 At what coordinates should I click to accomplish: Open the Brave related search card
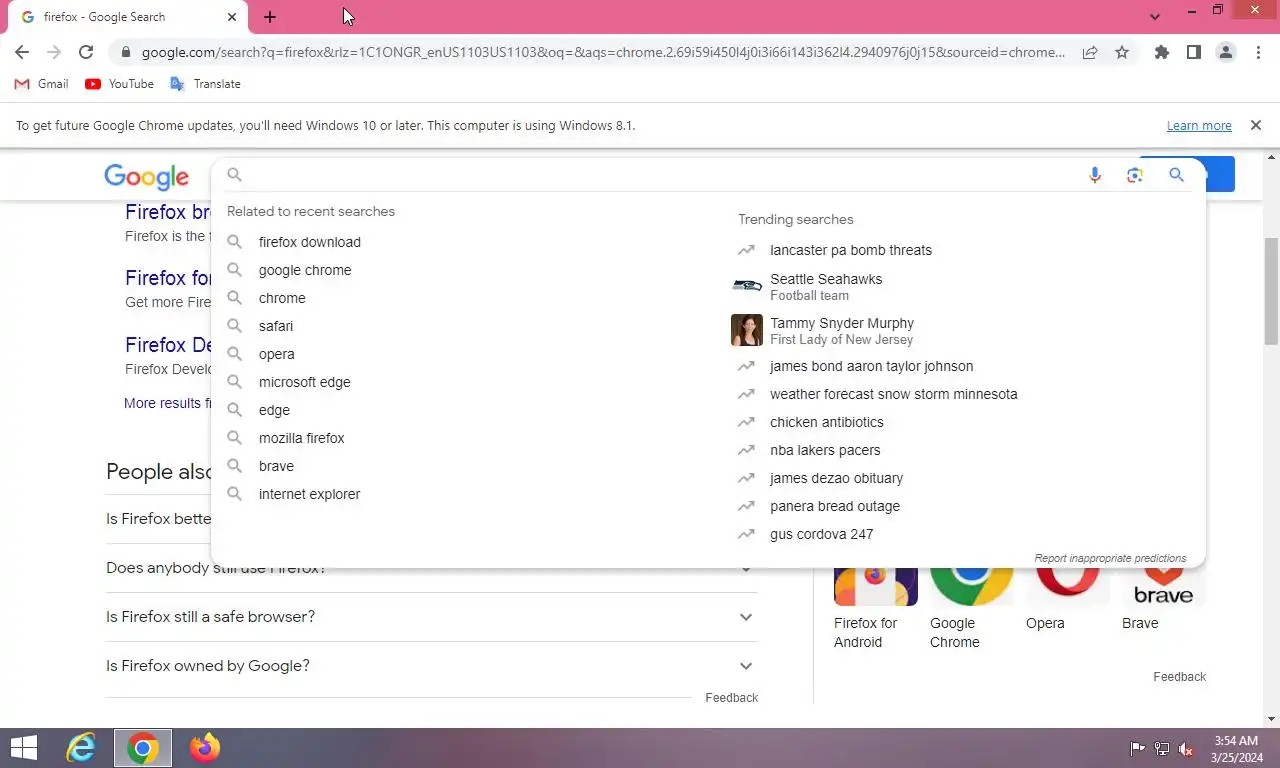pos(1163,602)
